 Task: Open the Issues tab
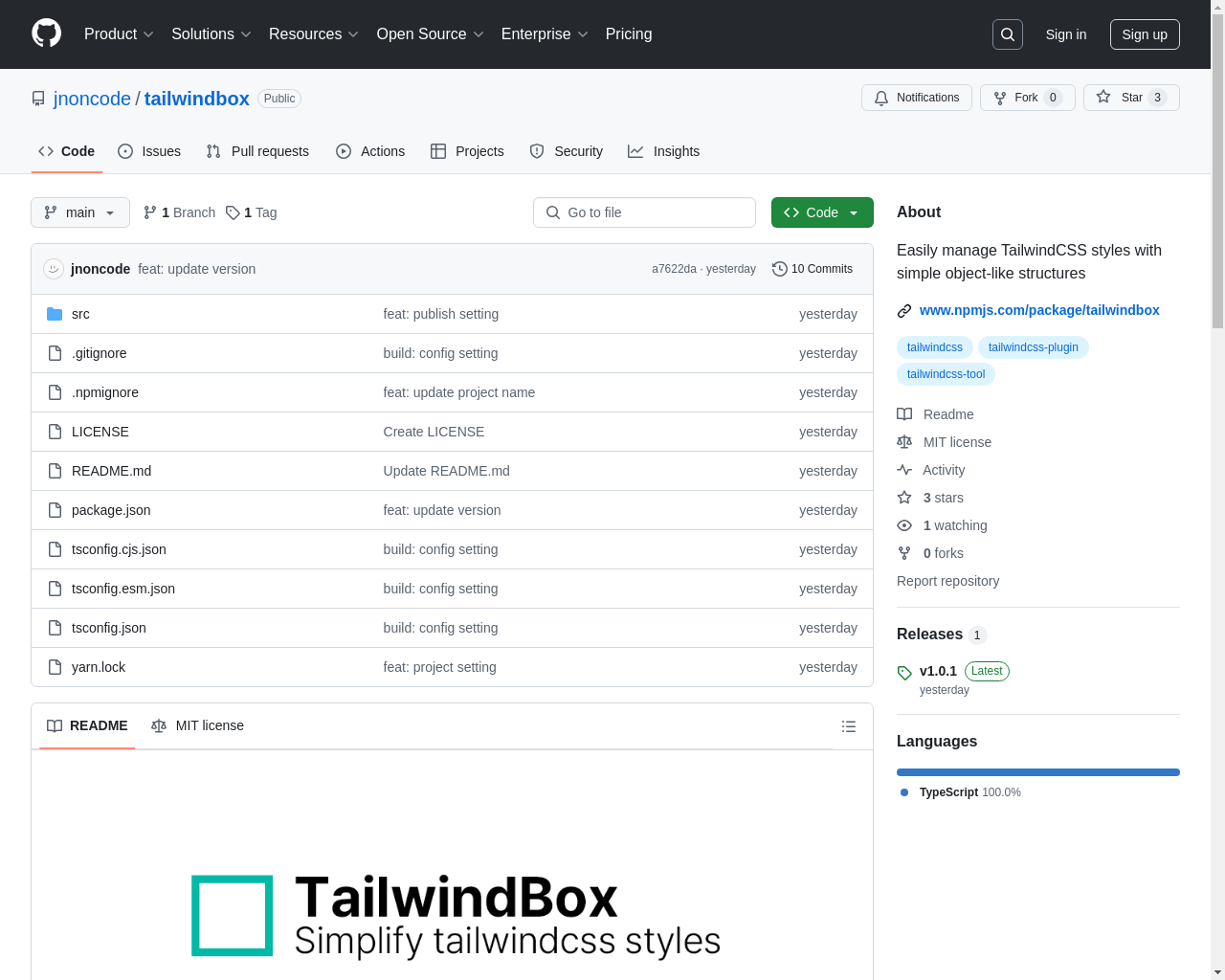point(149,151)
